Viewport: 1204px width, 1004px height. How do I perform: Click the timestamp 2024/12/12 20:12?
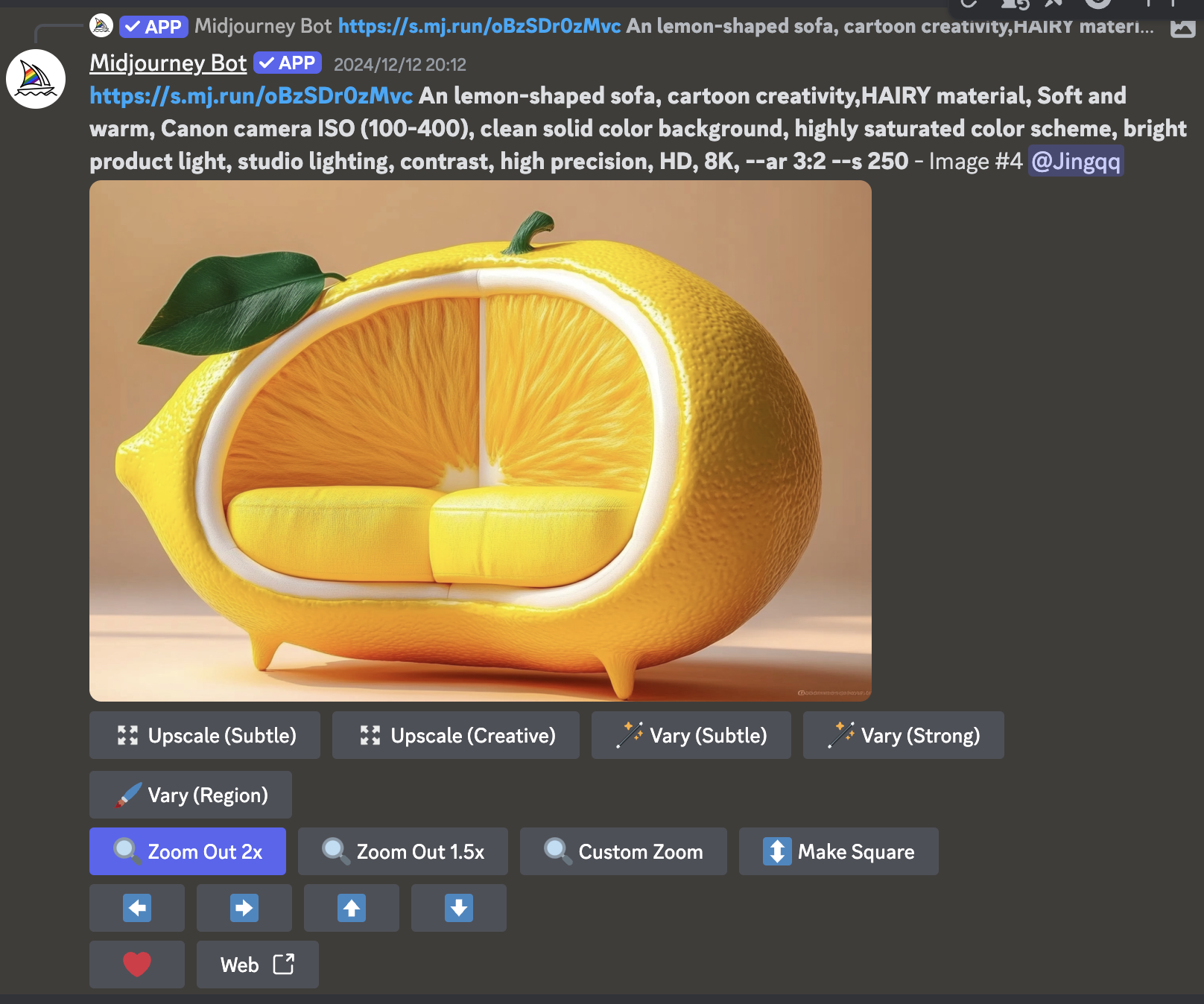click(x=400, y=65)
